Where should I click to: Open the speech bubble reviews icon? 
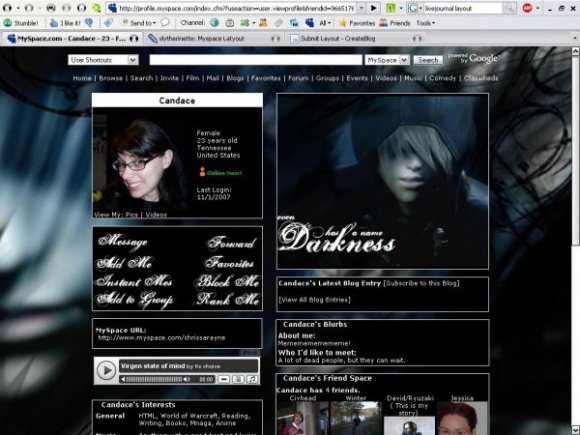(165, 23)
